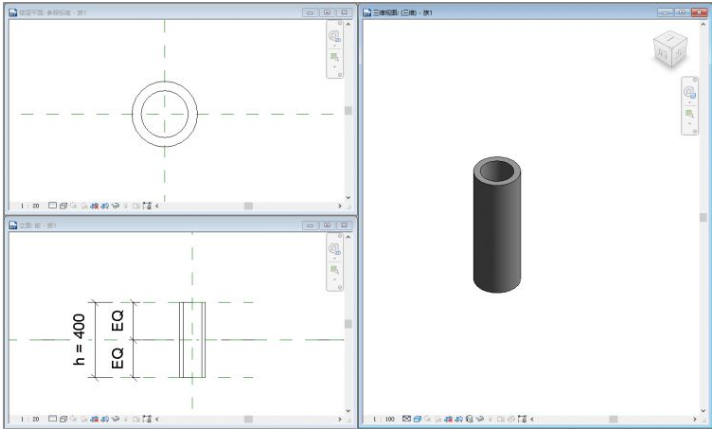715x433 pixels.
Task: Open steering wheel in 3D view navigation bar
Action: pyautogui.click(x=689, y=93)
